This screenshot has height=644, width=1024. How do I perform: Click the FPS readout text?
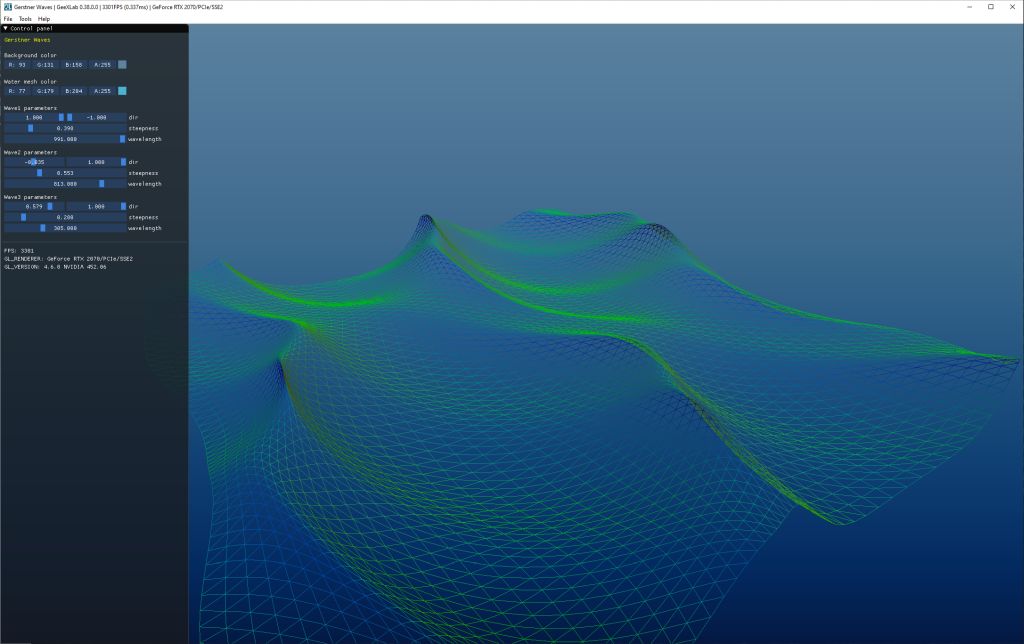19,251
